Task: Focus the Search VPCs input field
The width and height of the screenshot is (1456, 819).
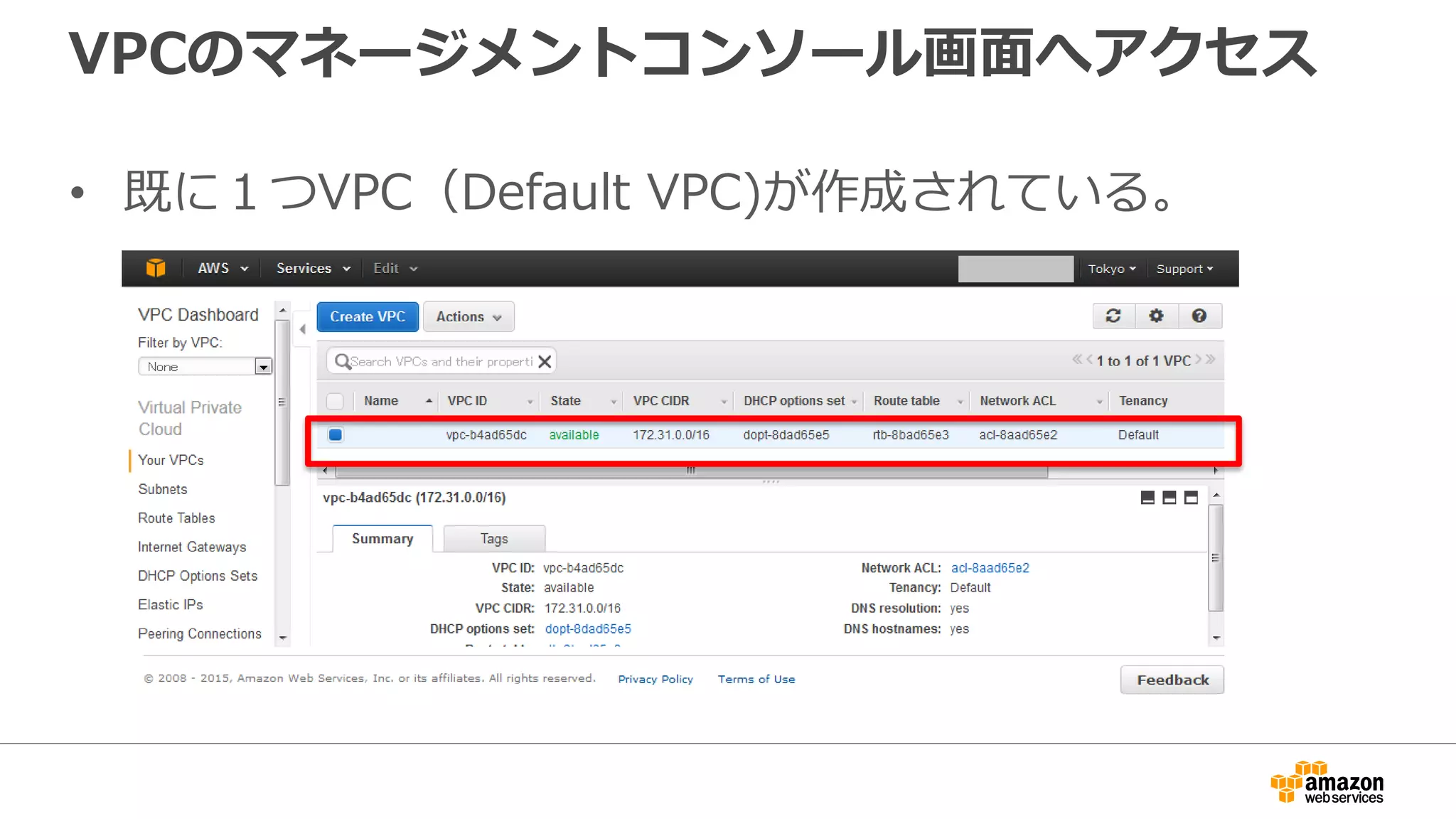Action: point(443,361)
